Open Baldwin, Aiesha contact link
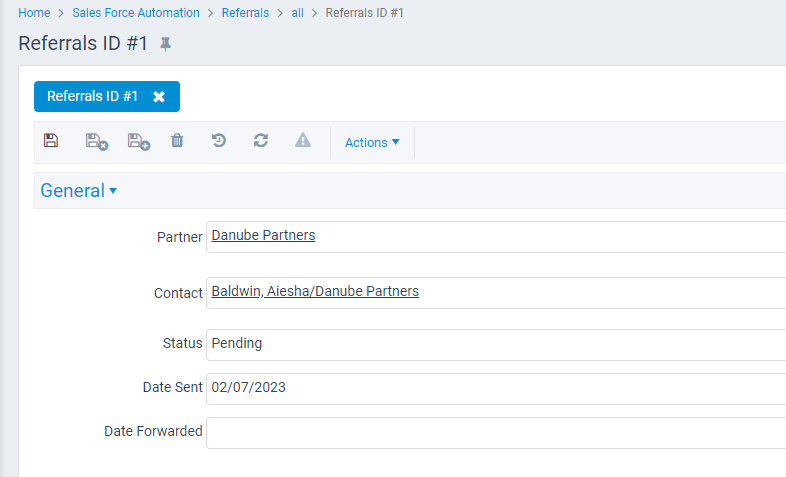 point(315,292)
